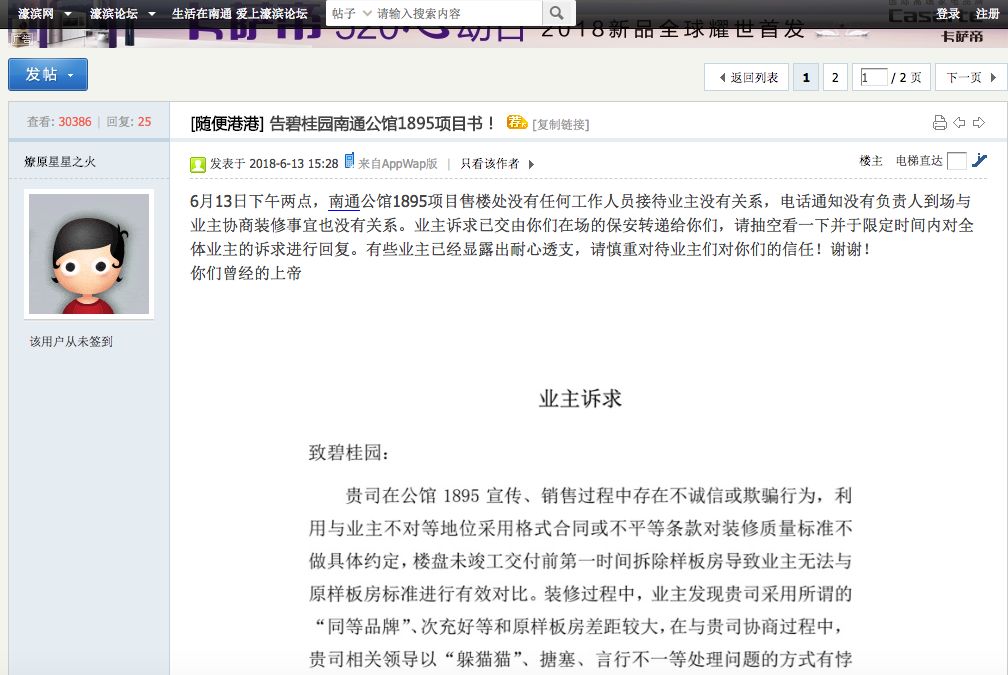Open the underlined 南通 link in post text

point(344,201)
